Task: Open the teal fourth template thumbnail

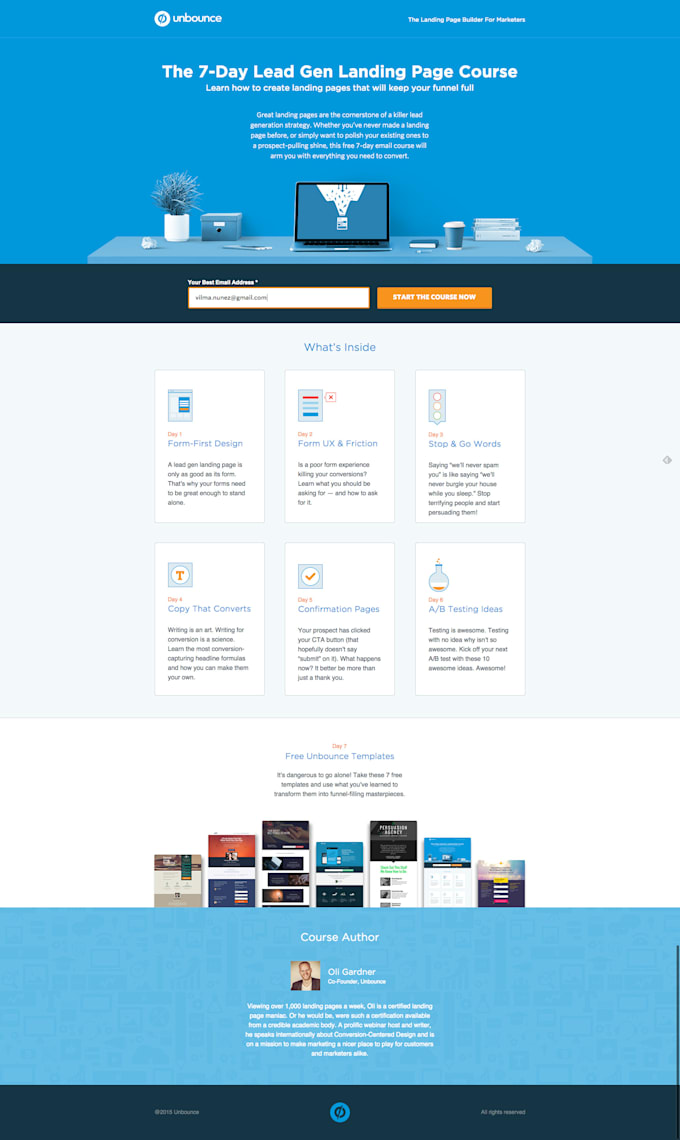Action: [x=340, y=875]
